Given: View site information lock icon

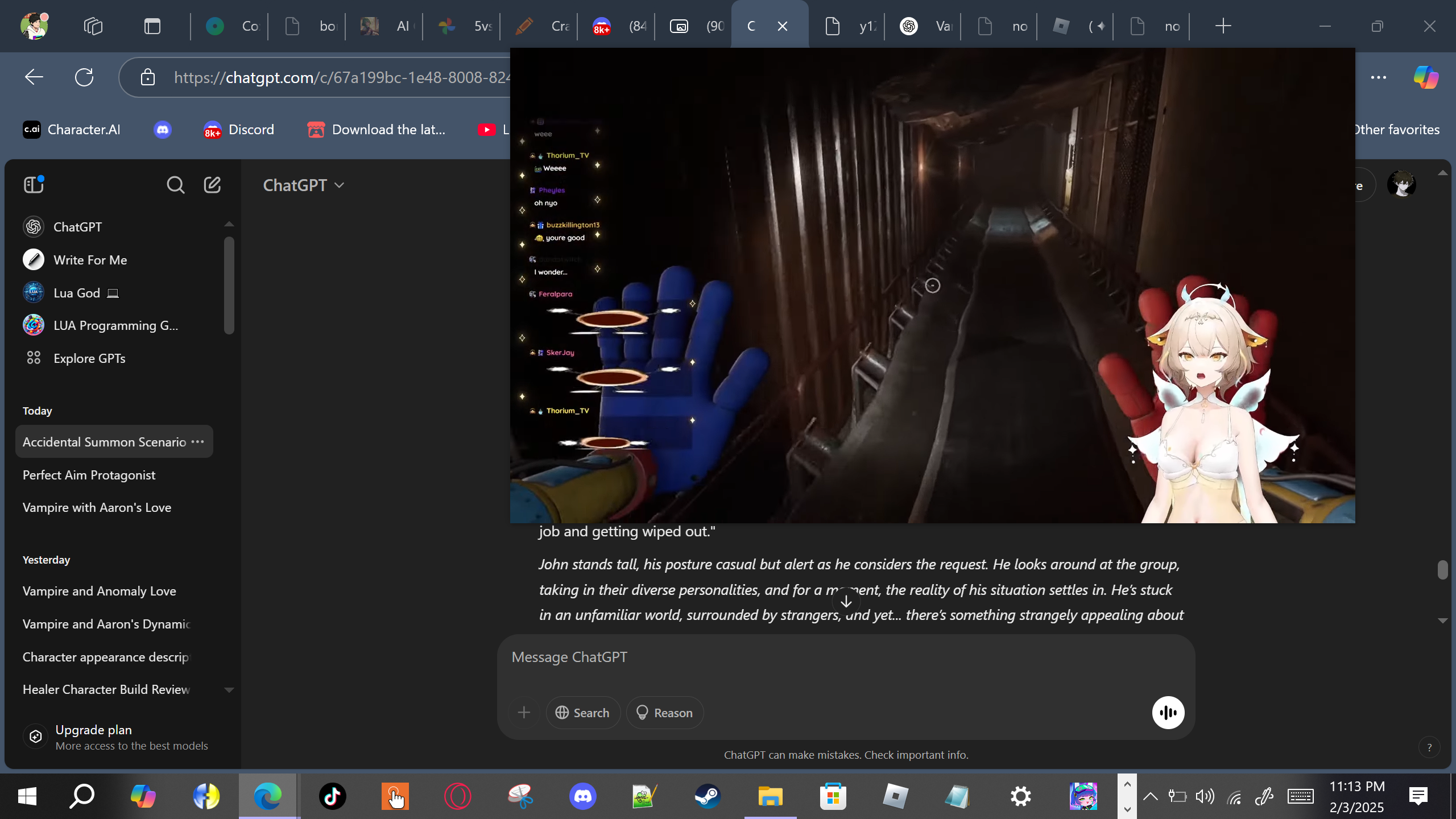Looking at the screenshot, I should pyautogui.click(x=148, y=77).
